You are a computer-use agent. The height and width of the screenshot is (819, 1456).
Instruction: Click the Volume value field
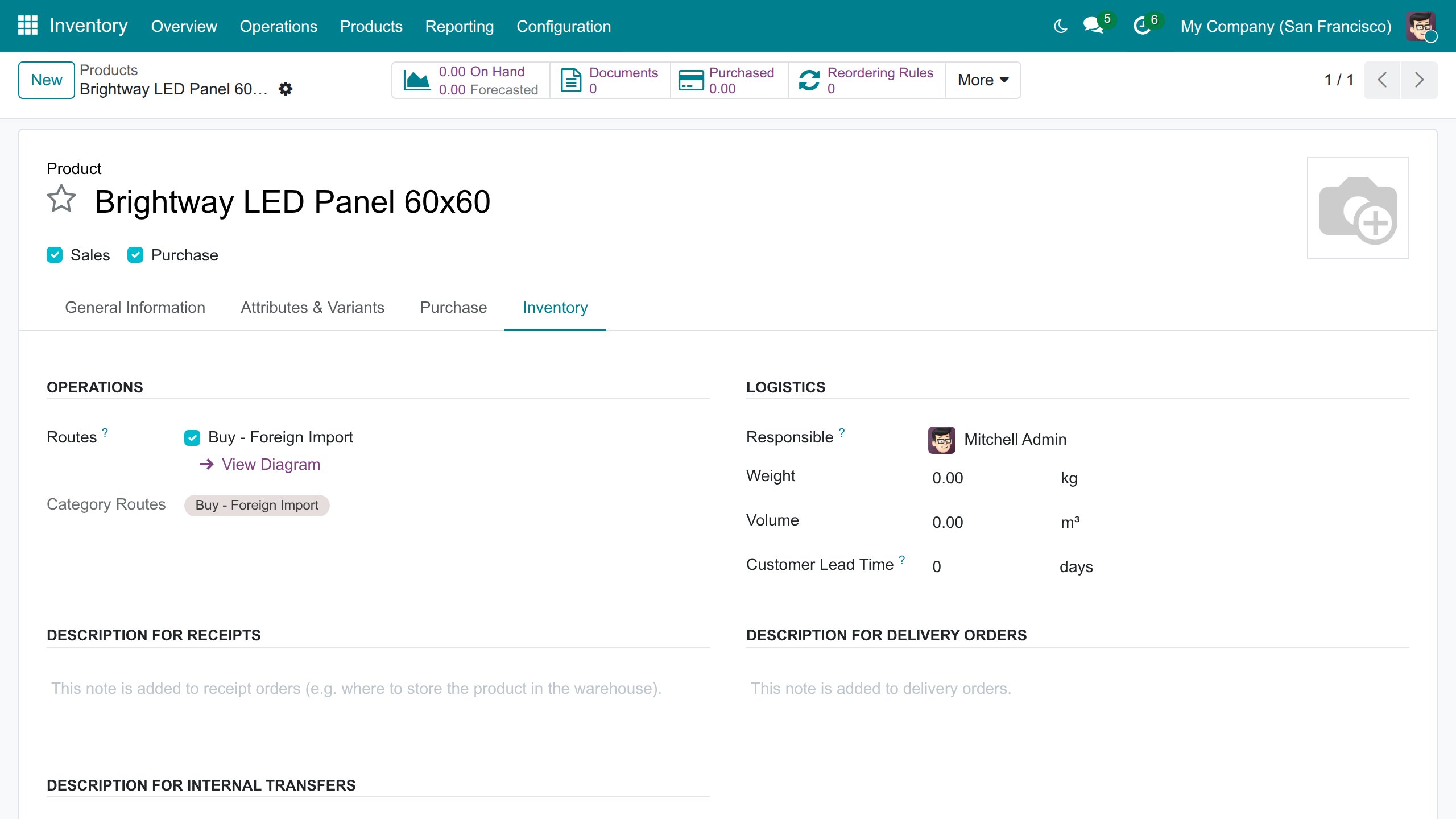[x=990, y=523]
